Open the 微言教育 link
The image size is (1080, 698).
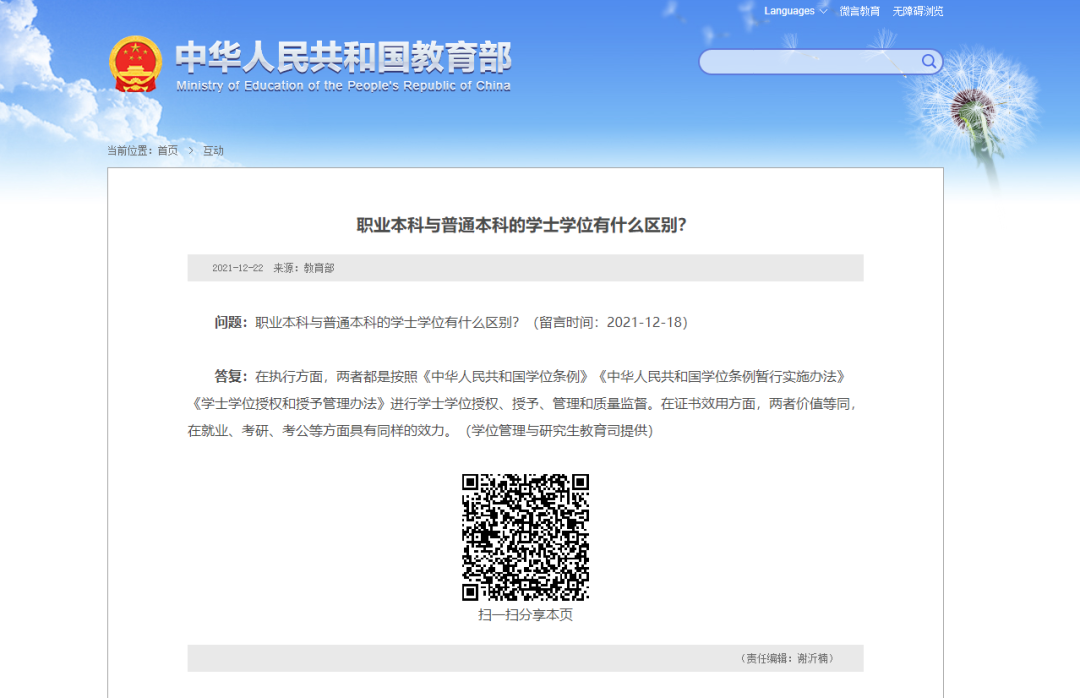(x=859, y=12)
